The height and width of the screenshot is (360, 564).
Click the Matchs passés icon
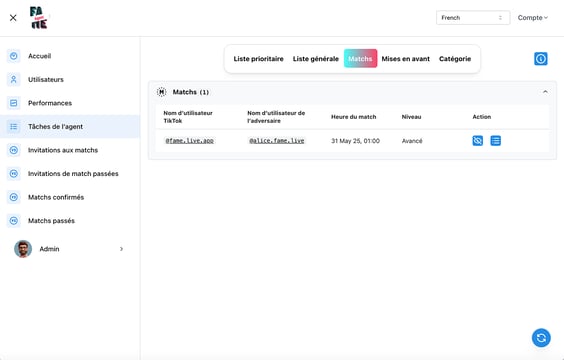coord(14,221)
